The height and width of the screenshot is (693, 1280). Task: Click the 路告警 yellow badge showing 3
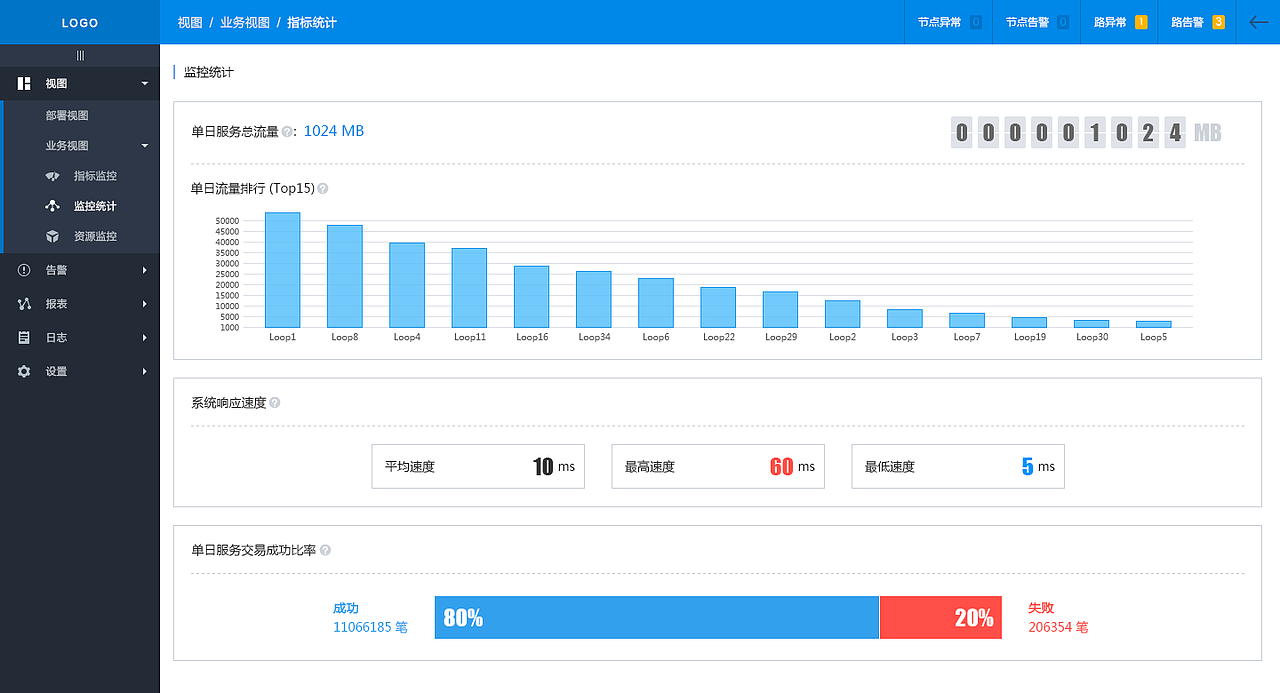(1218, 22)
